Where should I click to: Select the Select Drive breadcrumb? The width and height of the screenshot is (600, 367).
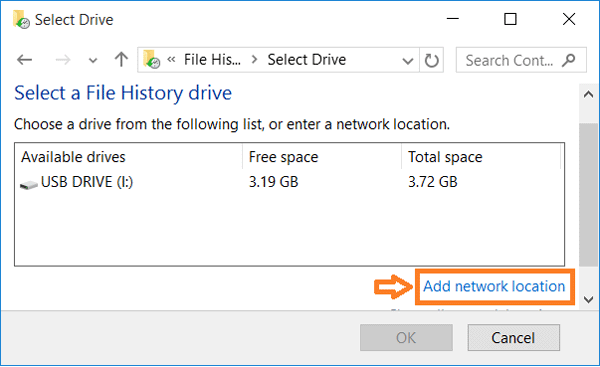(307, 60)
